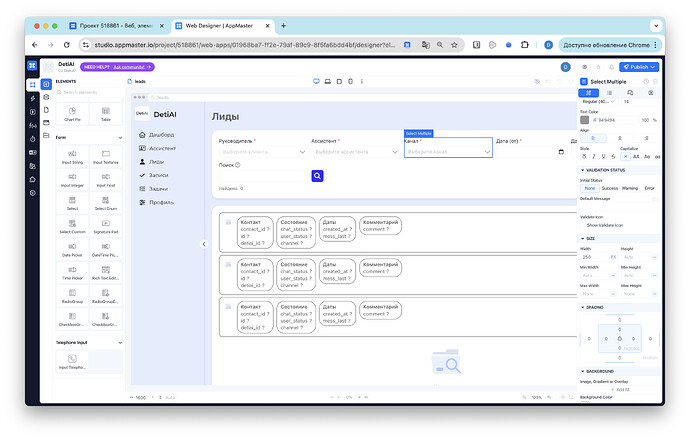Open the settings gear in dark sidebar
Screen dimensions: 690x438
[33, 193]
